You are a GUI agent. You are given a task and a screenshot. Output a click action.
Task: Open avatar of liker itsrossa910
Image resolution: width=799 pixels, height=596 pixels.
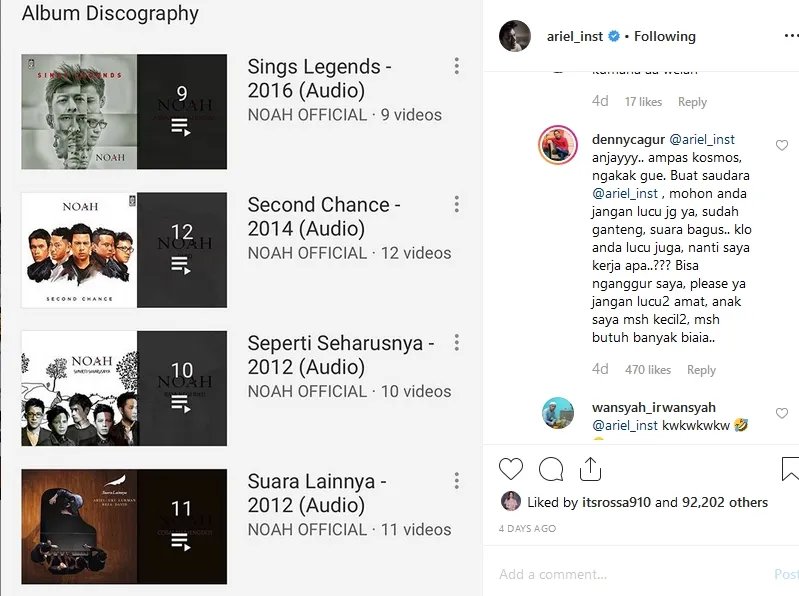[x=510, y=502]
